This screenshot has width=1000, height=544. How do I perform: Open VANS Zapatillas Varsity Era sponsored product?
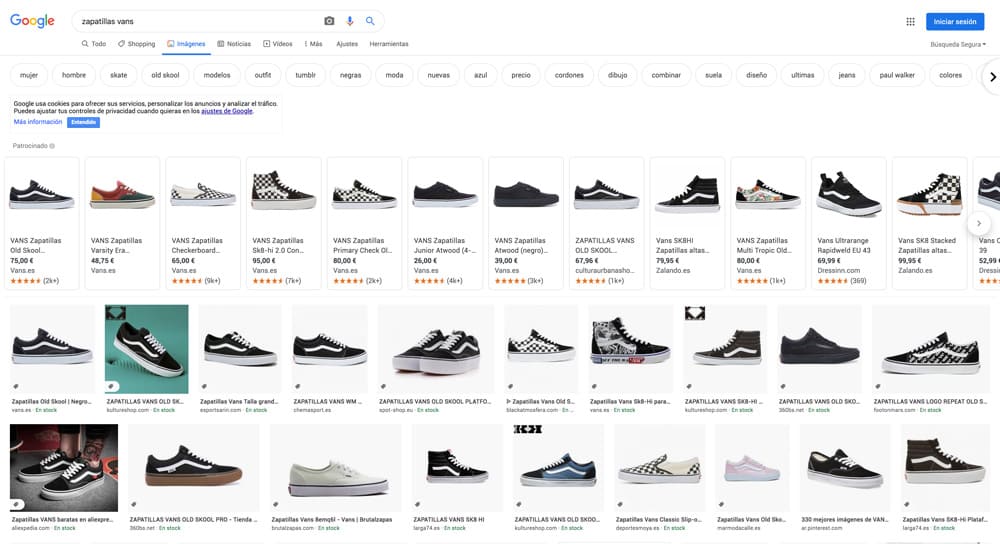click(122, 223)
